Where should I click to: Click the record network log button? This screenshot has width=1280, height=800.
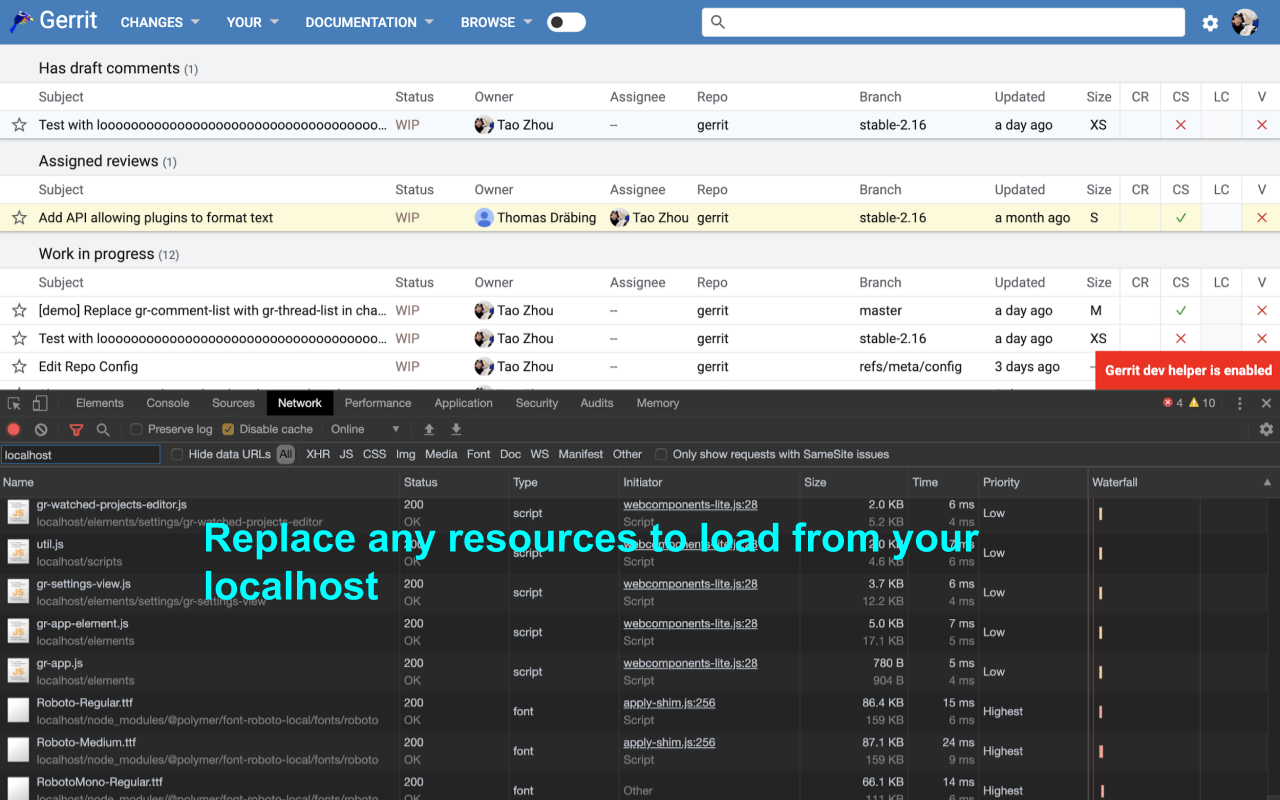pyautogui.click(x=14, y=429)
